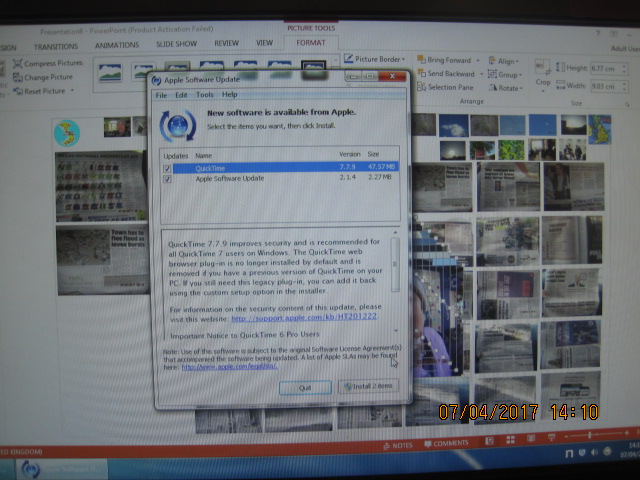Click Install 2 items button
Screen dimensions: 640x480
(369, 386)
